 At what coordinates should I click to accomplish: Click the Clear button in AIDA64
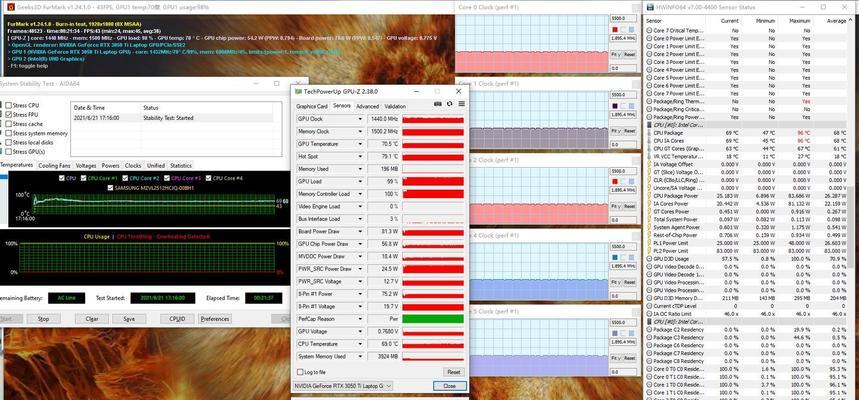click(91, 318)
